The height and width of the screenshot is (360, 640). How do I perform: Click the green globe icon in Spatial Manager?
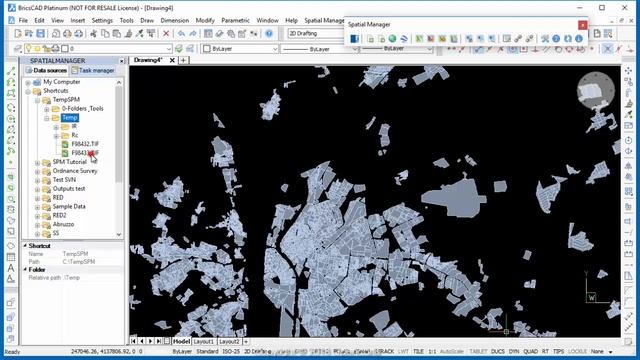point(392,39)
